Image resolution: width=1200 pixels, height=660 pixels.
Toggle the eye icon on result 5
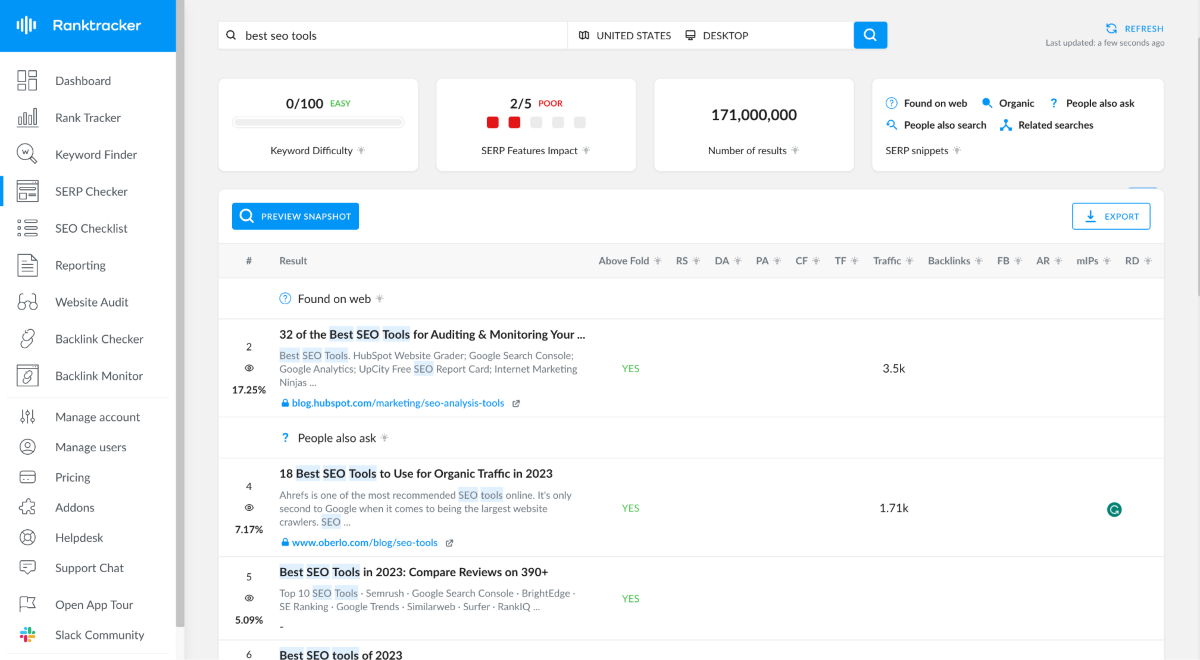(x=249, y=598)
